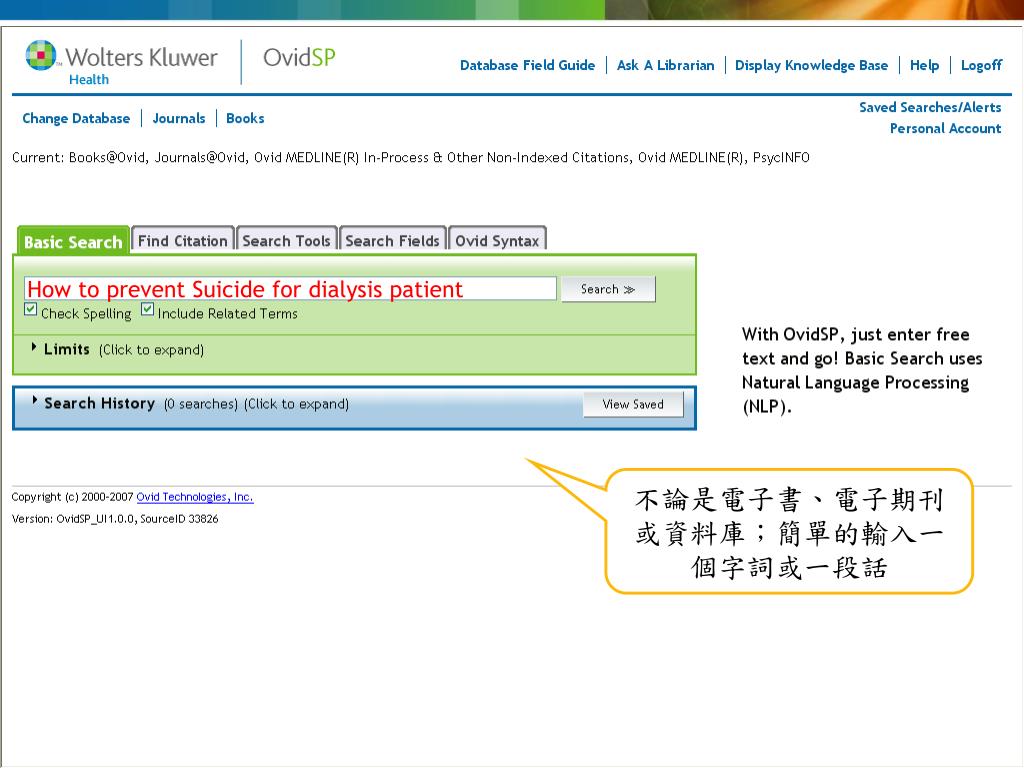Open the Books link
1024x768 pixels.
tap(245, 118)
